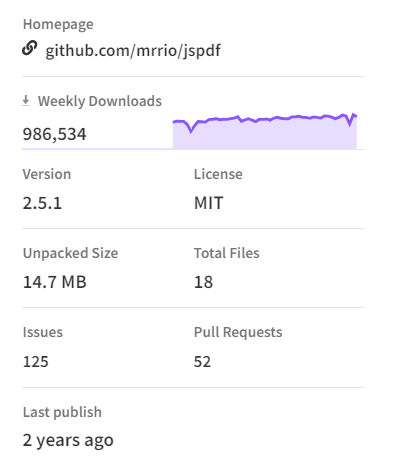393x465 pixels.
Task: Select the 986,534 weekly downloads count
Action: (55, 134)
